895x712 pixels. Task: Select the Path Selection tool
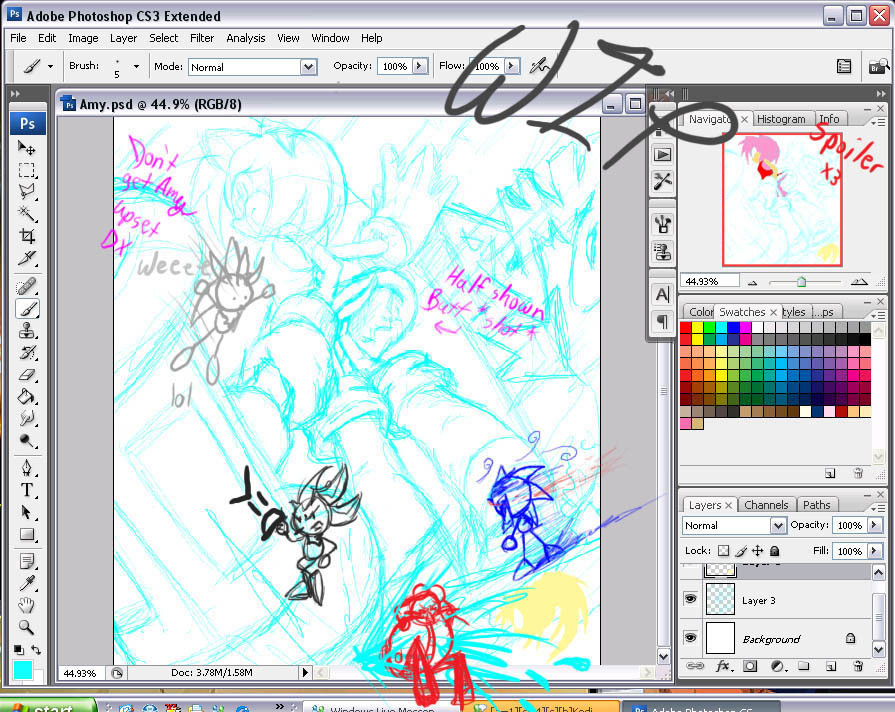click(x=26, y=512)
